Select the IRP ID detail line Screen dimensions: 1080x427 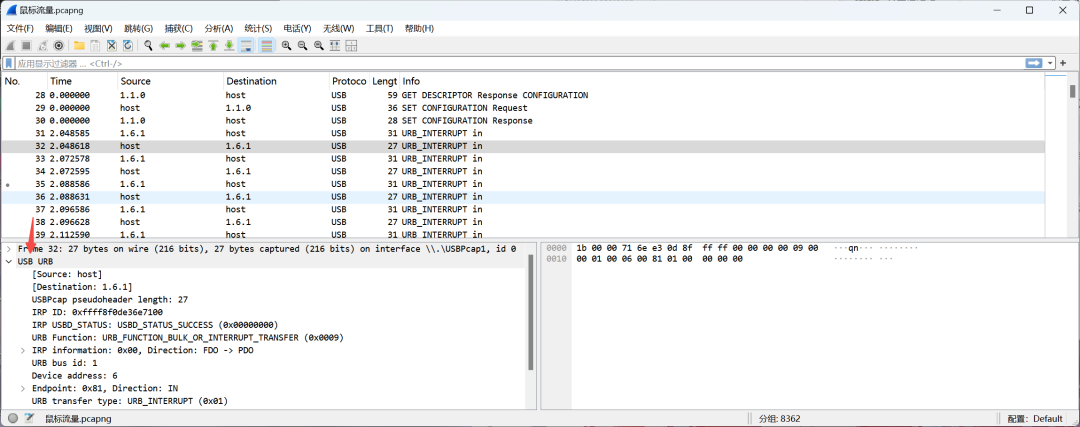pos(97,312)
